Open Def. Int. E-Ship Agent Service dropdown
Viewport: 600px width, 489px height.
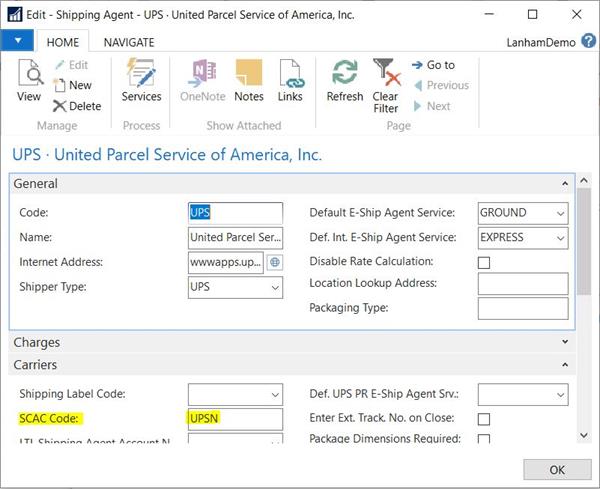[x=561, y=238]
